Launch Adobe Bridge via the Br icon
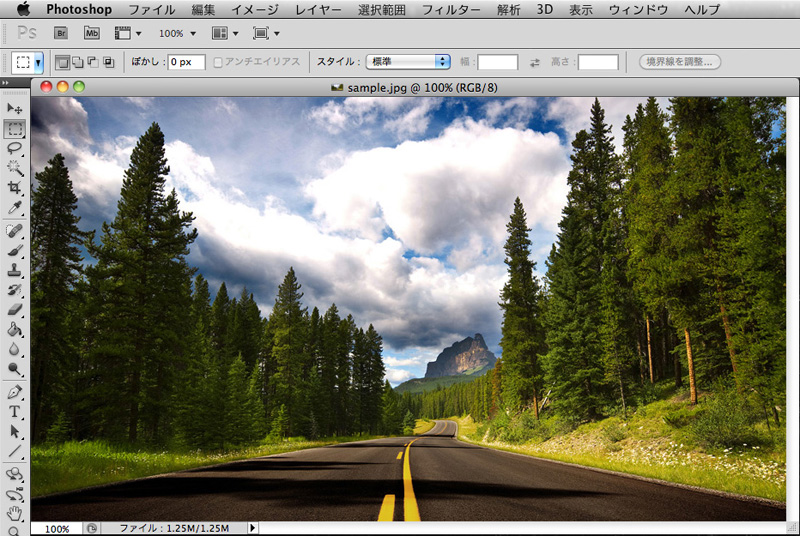This screenshot has height=536, width=800. click(62, 33)
